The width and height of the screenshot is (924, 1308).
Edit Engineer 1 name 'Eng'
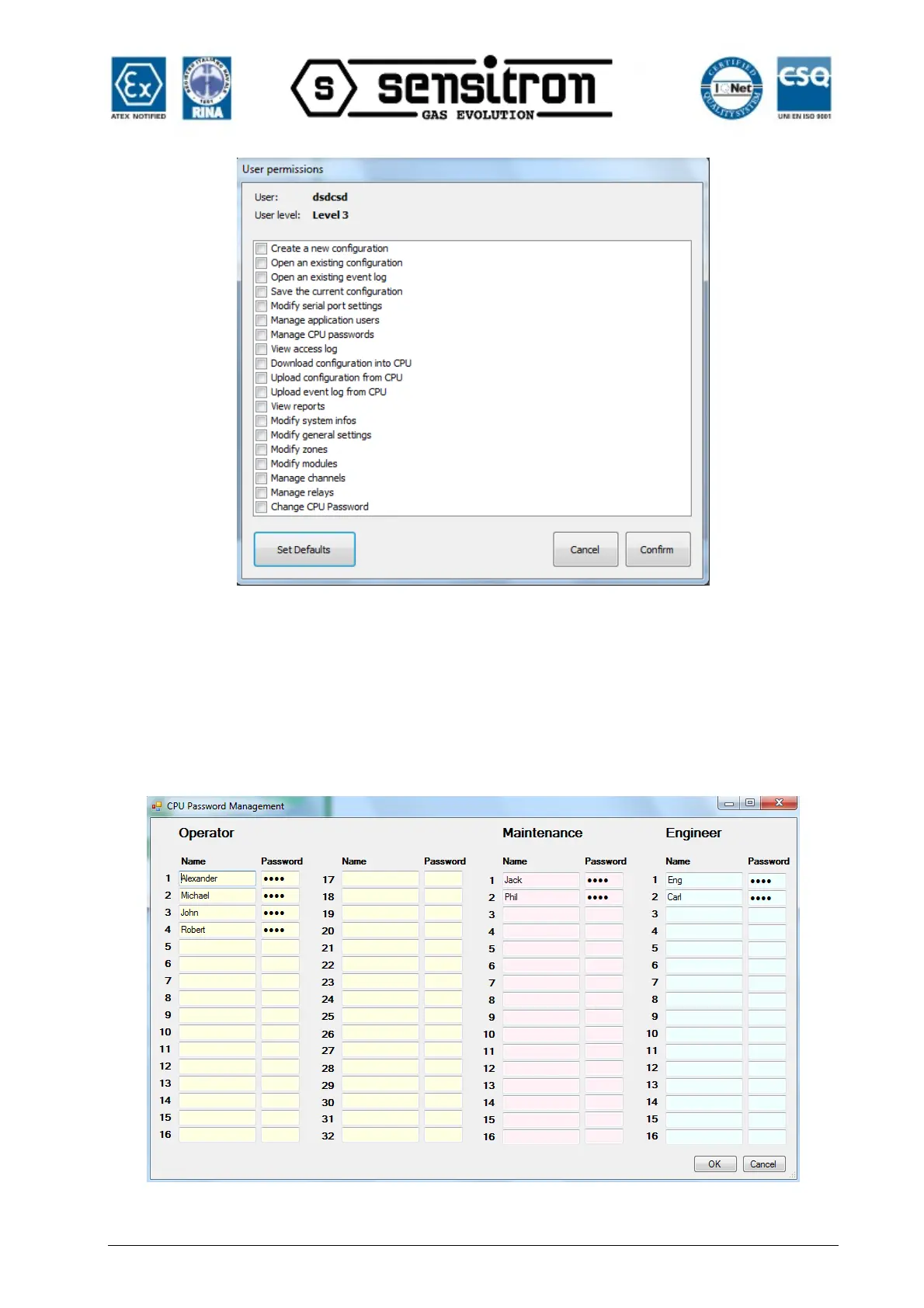[x=704, y=880]
